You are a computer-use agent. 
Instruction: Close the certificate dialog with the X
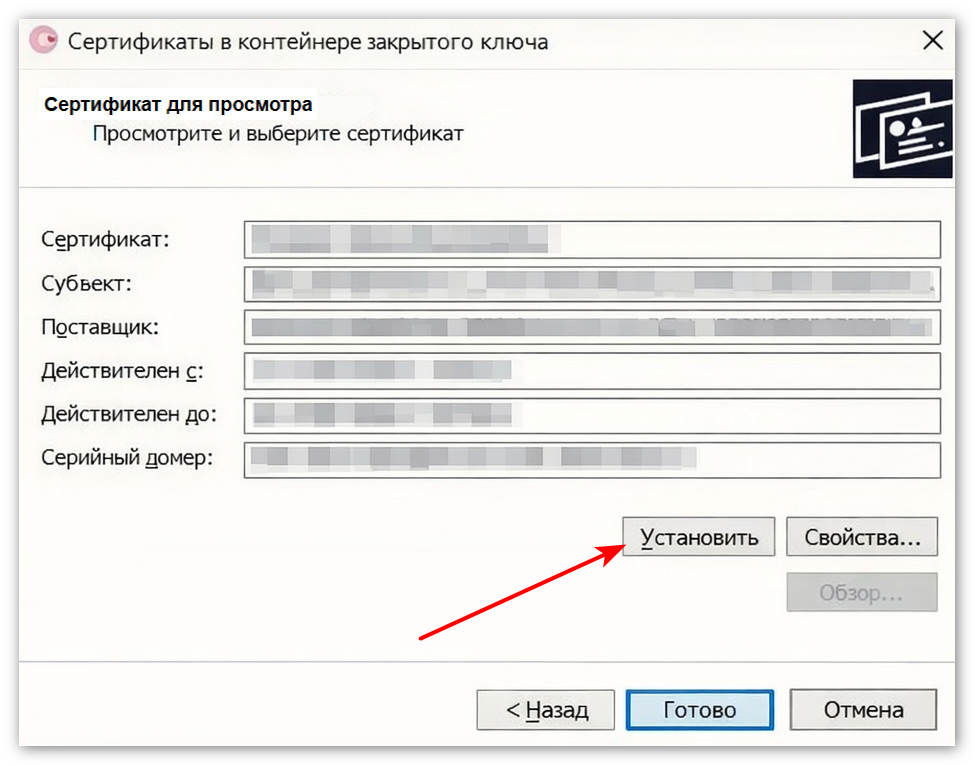[932, 41]
